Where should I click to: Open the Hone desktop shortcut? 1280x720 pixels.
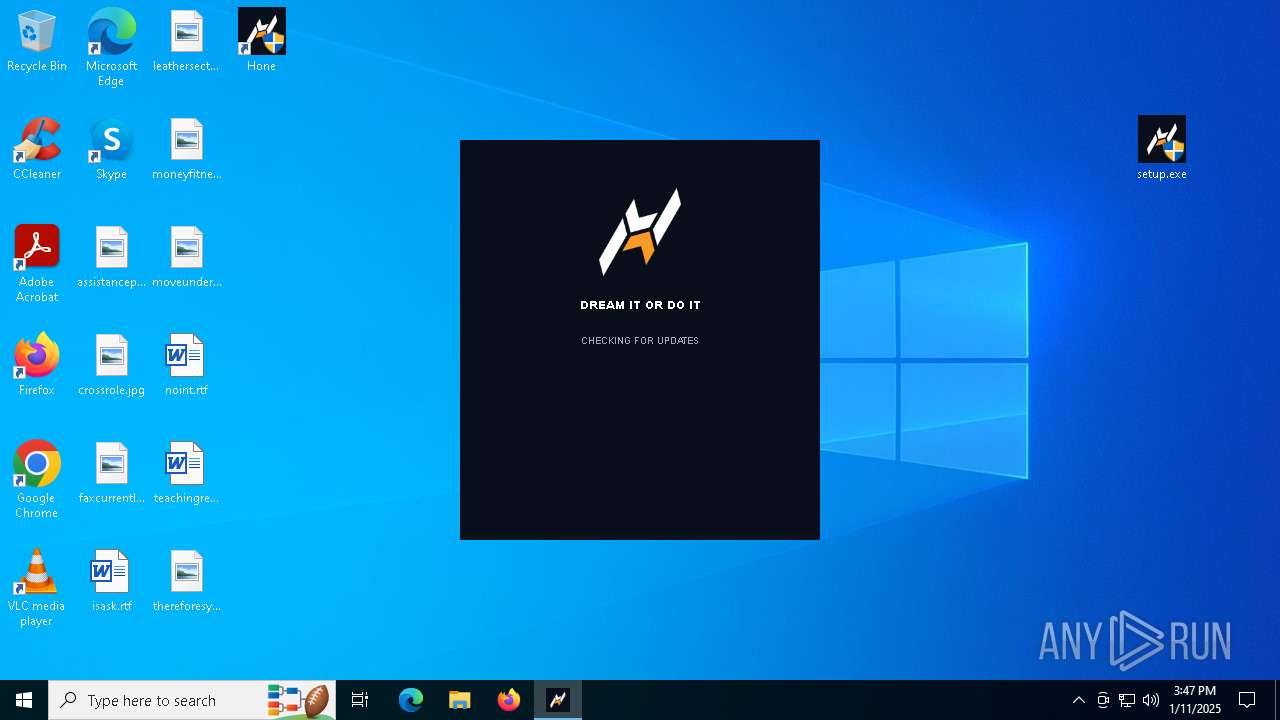(x=261, y=42)
